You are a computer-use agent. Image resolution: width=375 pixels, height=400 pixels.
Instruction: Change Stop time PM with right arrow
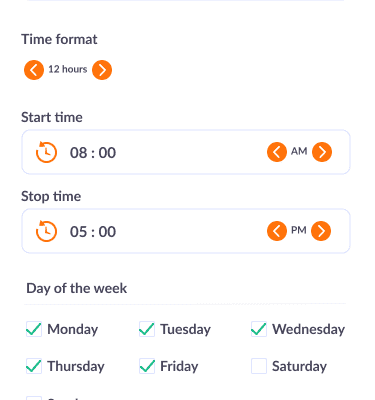(321, 231)
